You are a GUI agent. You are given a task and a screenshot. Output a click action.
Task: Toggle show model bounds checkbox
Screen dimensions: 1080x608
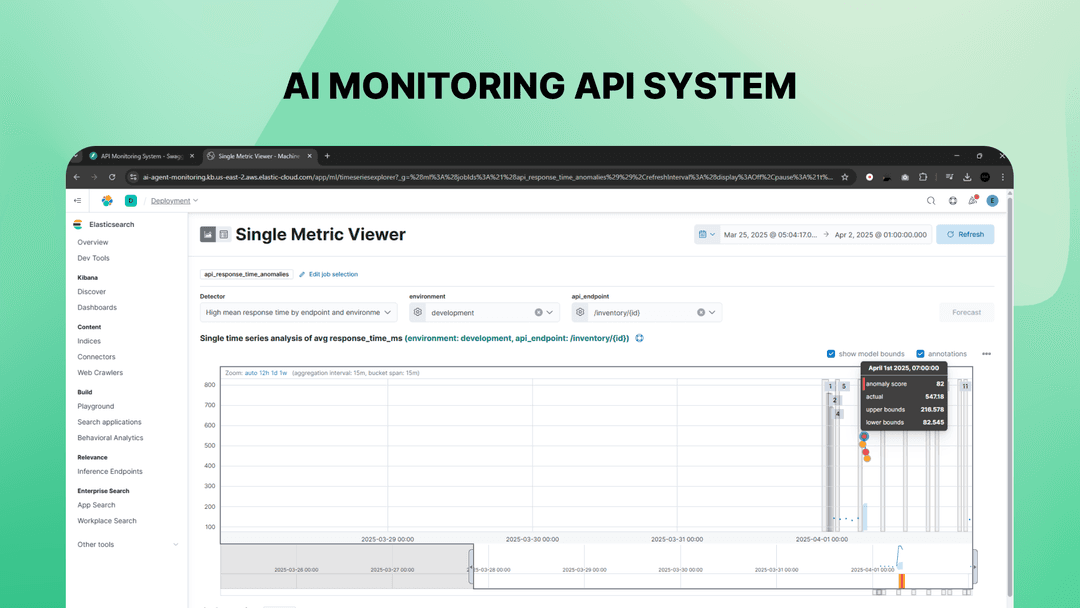[x=831, y=354]
